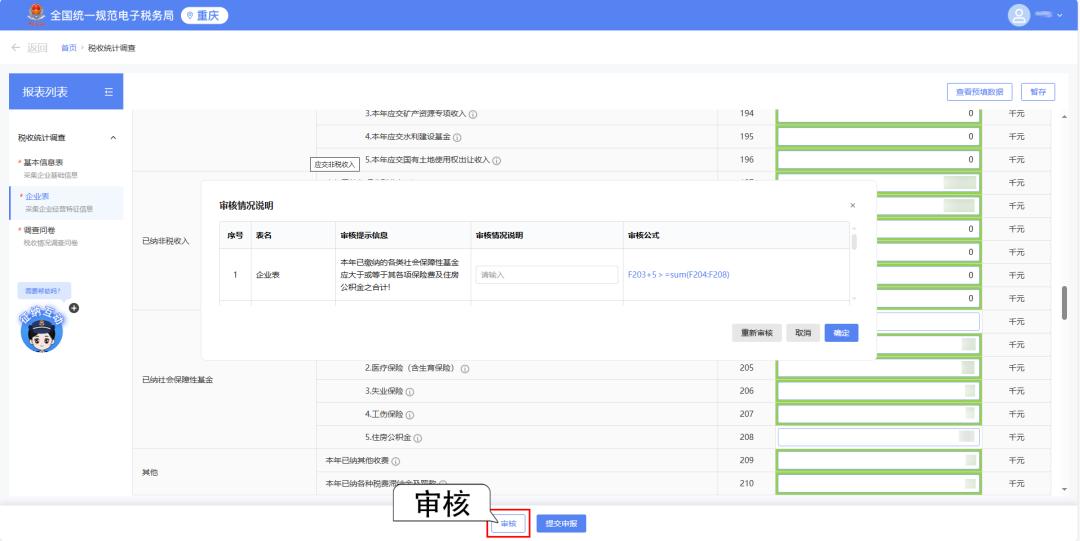The width and height of the screenshot is (1080, 541).
Task: Click the 重新审核 button
Action: click(756, 333)
